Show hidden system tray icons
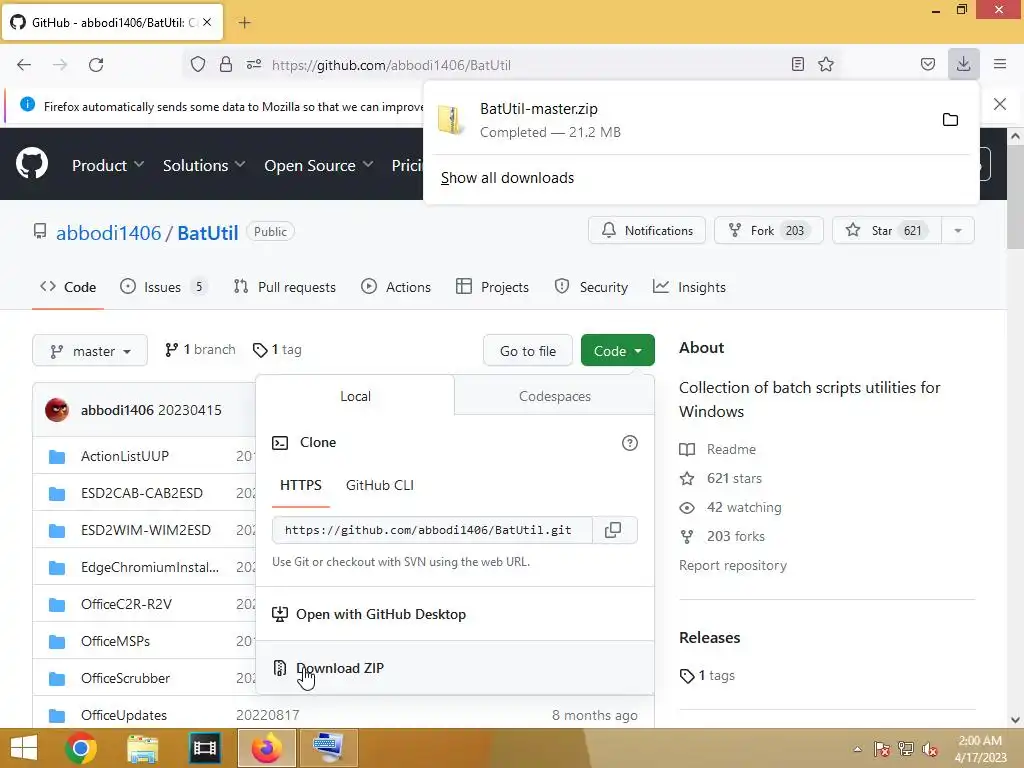 [x=857, y=749]
